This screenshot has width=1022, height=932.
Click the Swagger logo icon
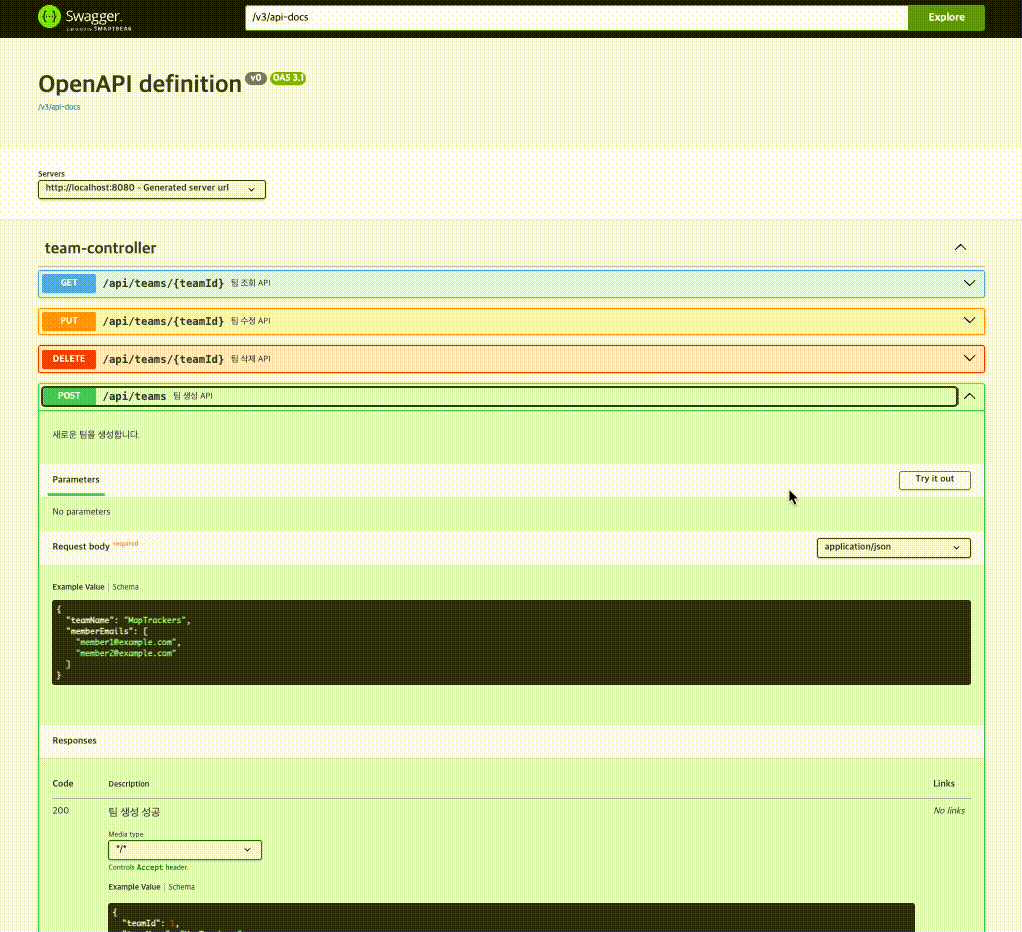pyautogui.click(x=49, y=17)
